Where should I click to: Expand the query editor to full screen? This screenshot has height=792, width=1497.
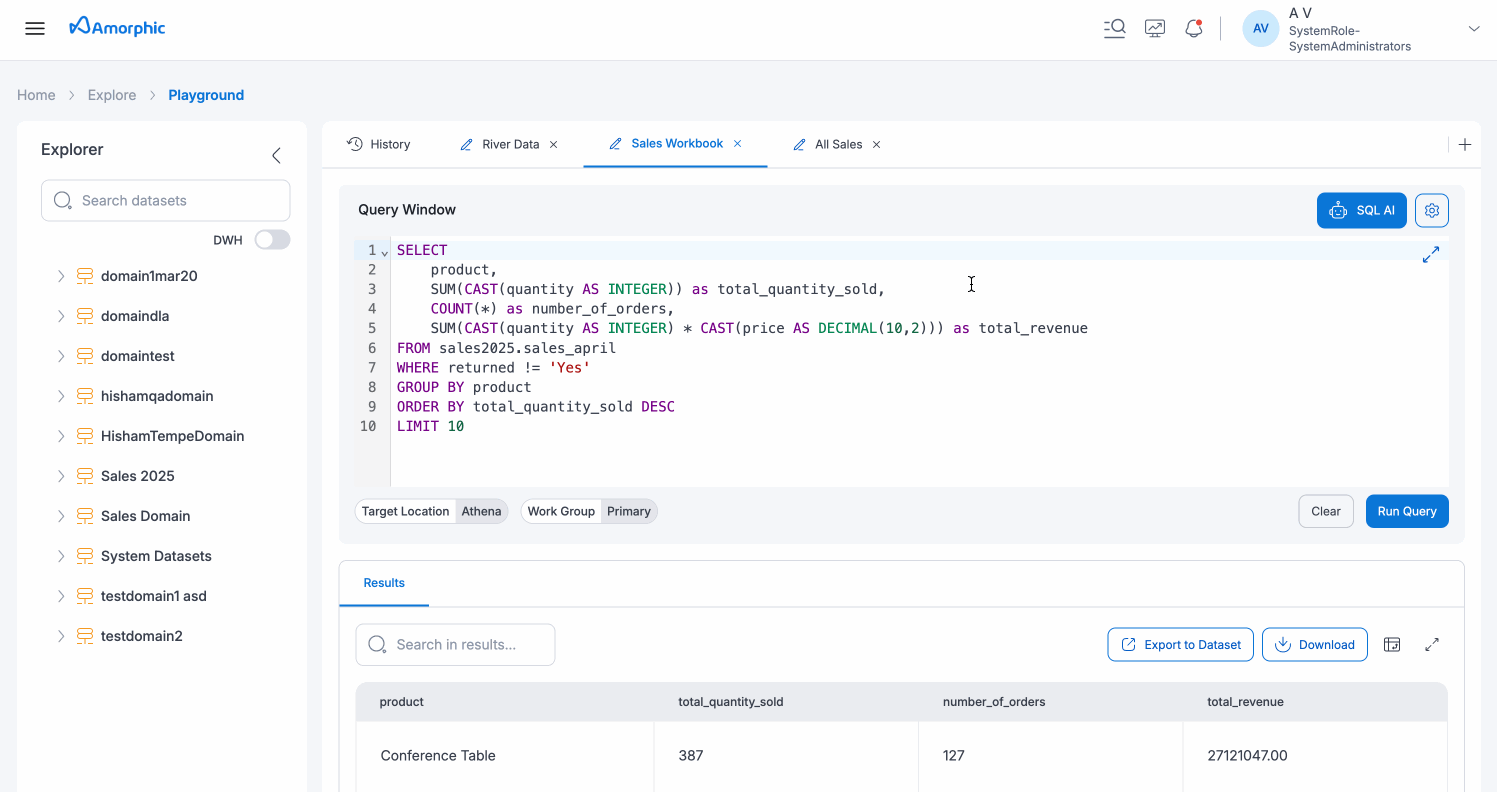1430,255
